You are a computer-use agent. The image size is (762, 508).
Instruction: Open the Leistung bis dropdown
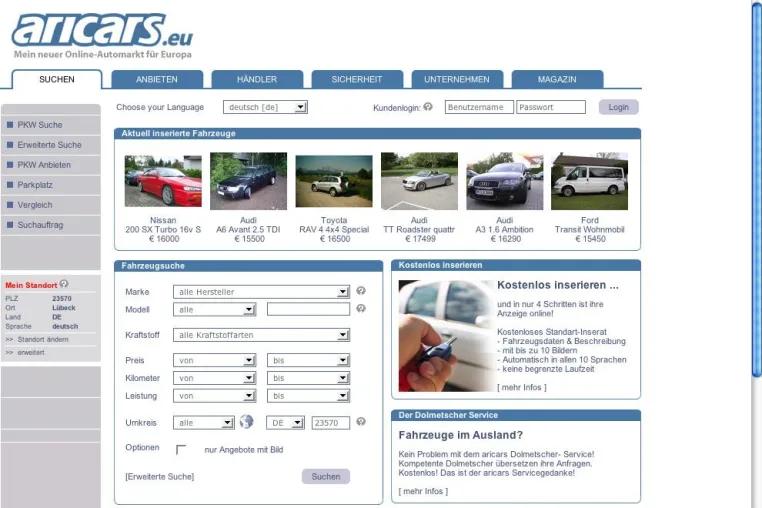coord(308,396)
